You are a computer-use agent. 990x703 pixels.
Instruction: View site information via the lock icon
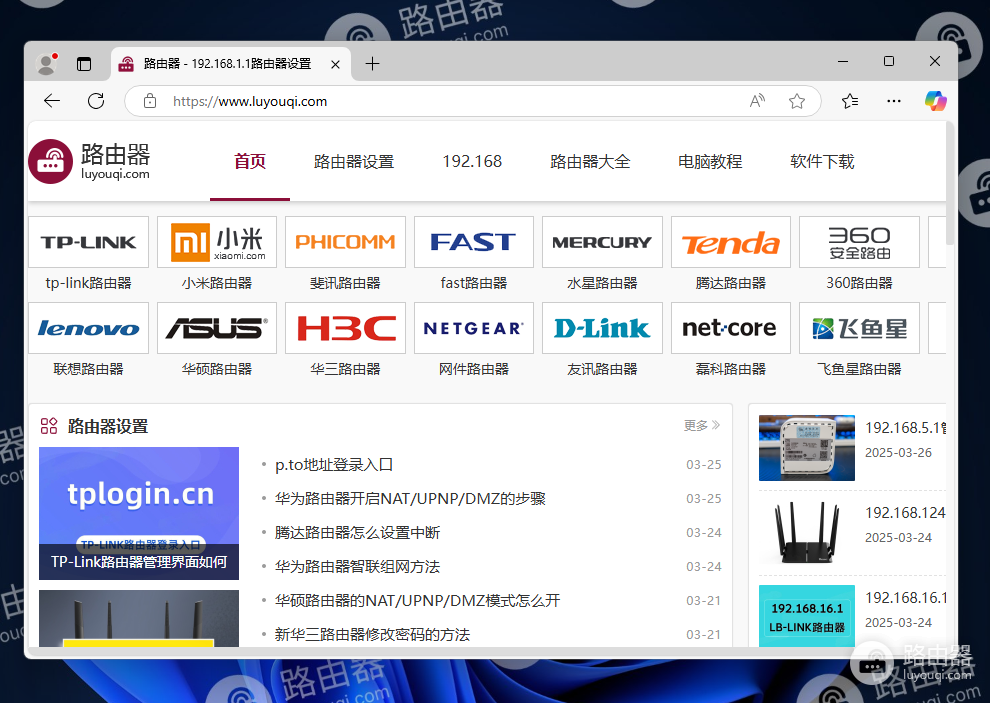(x=150, y=101)
